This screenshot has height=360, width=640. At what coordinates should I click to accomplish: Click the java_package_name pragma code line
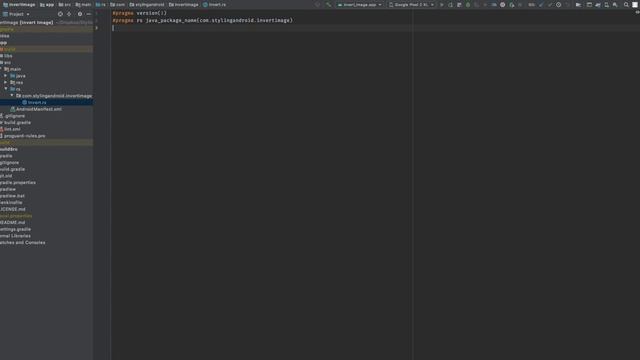(202, 20)
